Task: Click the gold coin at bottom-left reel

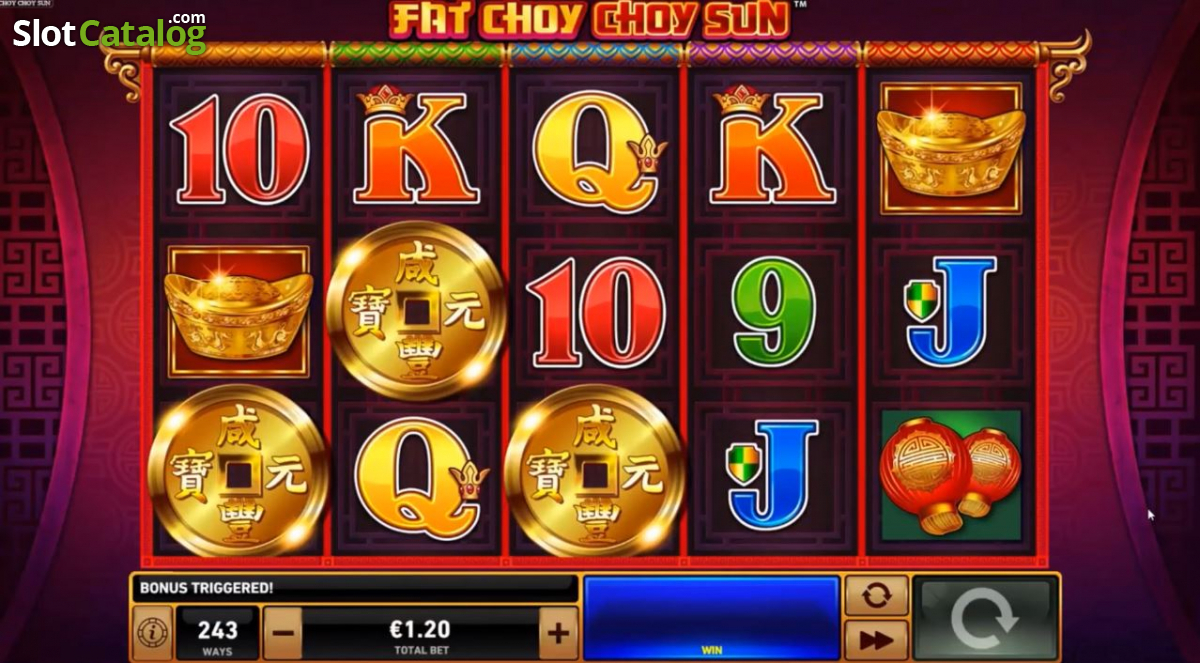Action: click(237, 469)
